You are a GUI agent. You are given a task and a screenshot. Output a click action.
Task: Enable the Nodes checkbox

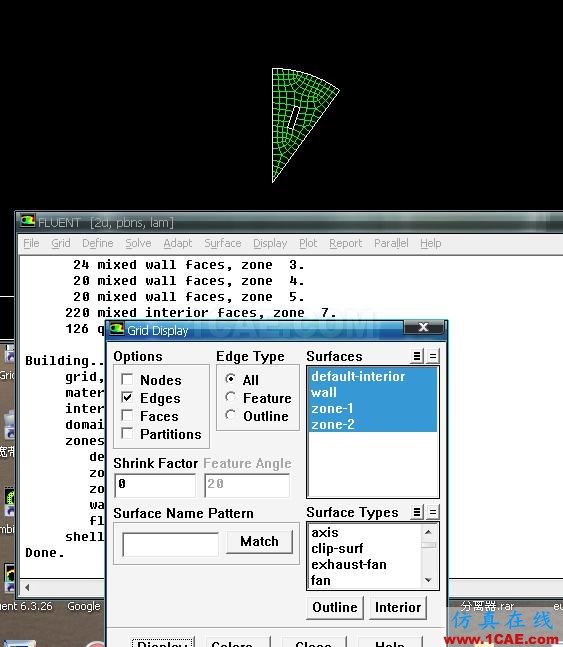click(x=128, y=379)
